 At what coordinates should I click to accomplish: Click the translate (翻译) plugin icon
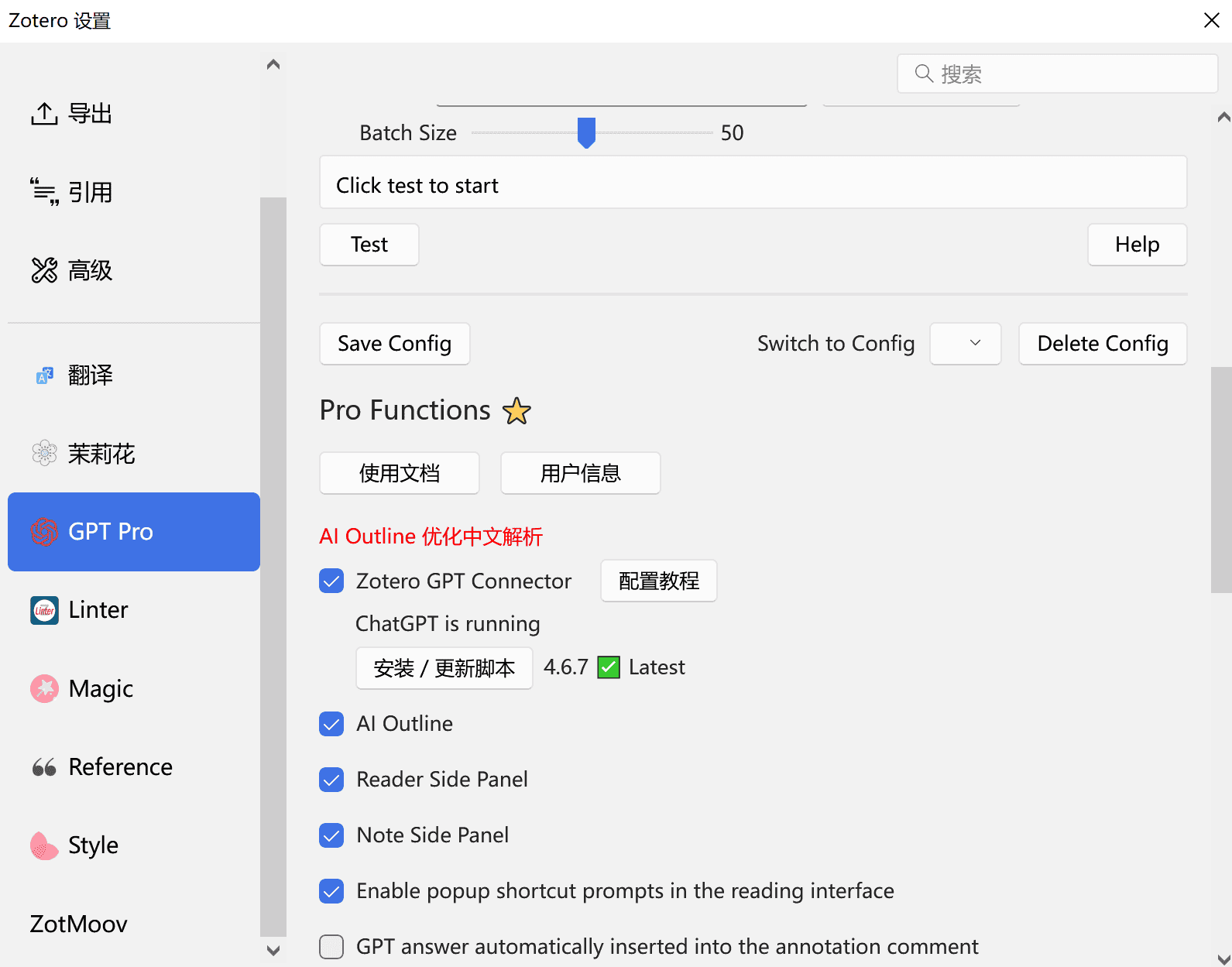point(44,375)
